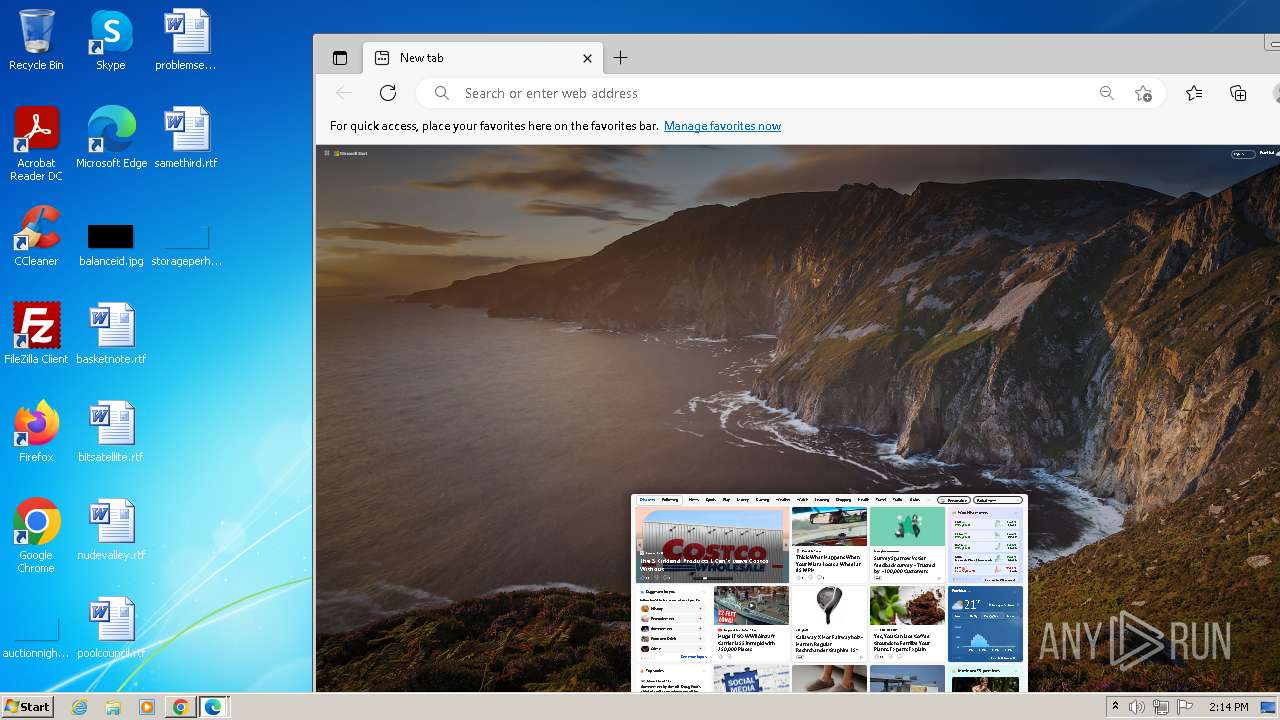Open the Costco Wholesale news story
This screenshot has width=1280, height=720.
(712, 545)
